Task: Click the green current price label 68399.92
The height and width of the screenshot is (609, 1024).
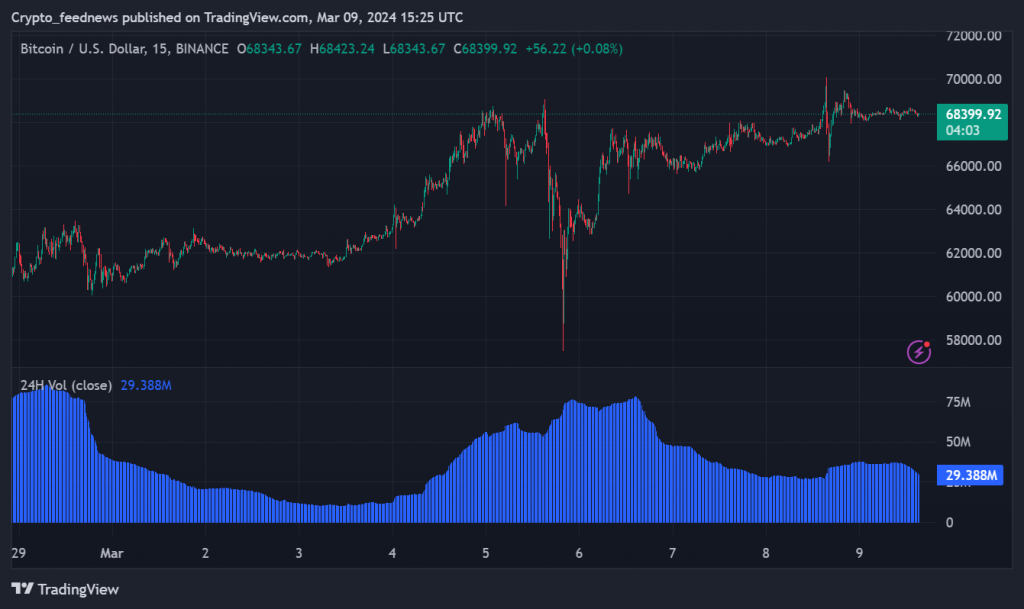Action: (974, 115)
